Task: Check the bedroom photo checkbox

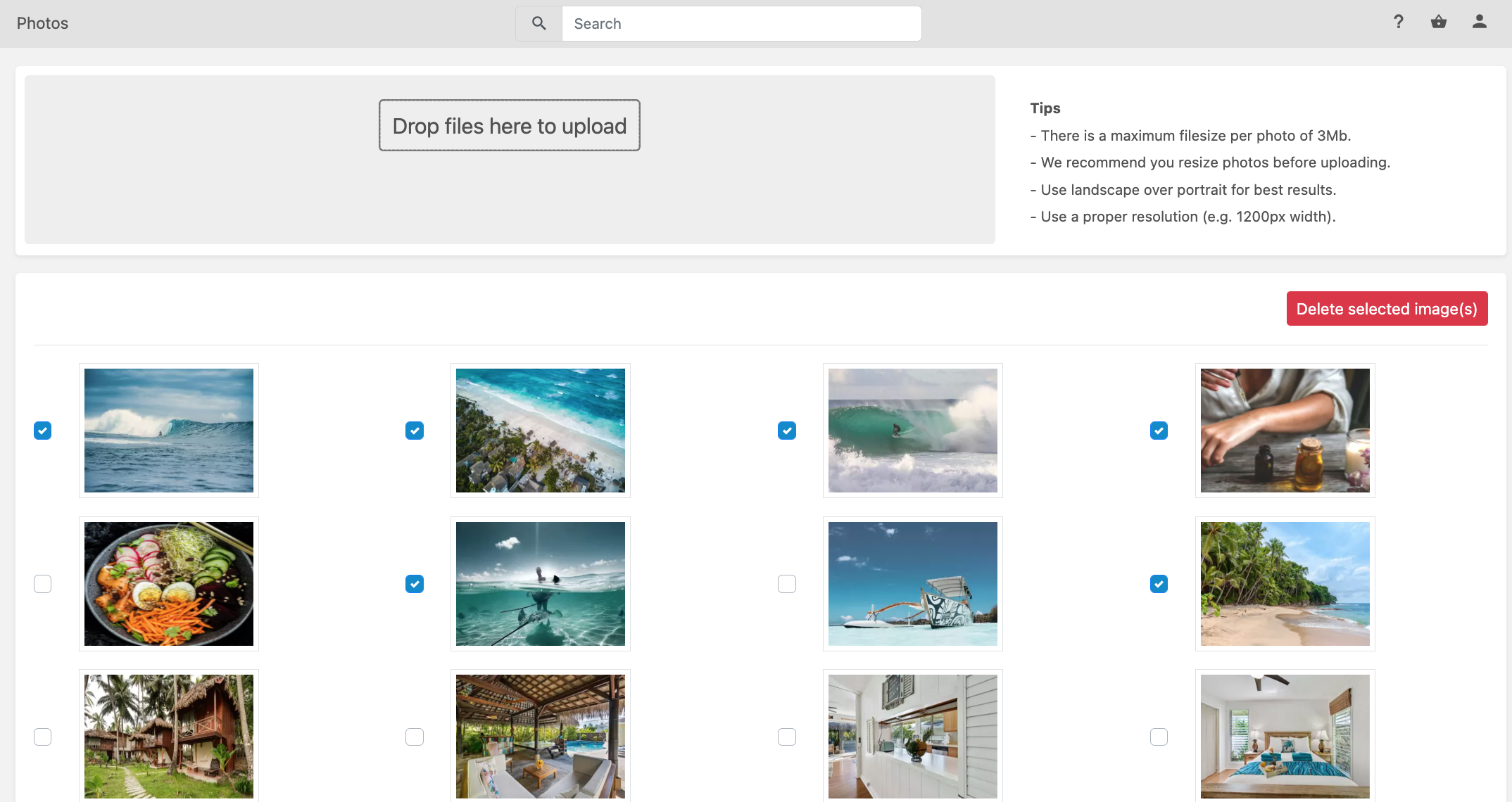Action: click(1159, 737)
